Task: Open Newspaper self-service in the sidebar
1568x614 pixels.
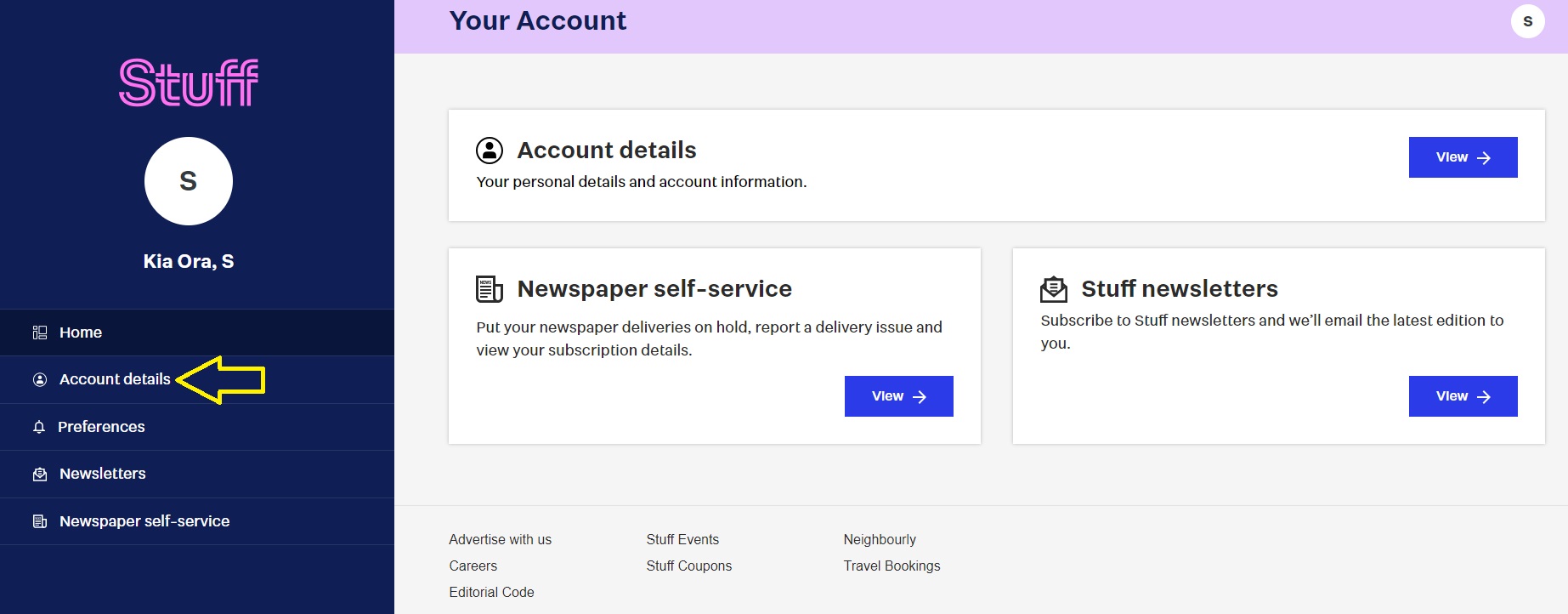Action: 197,521
